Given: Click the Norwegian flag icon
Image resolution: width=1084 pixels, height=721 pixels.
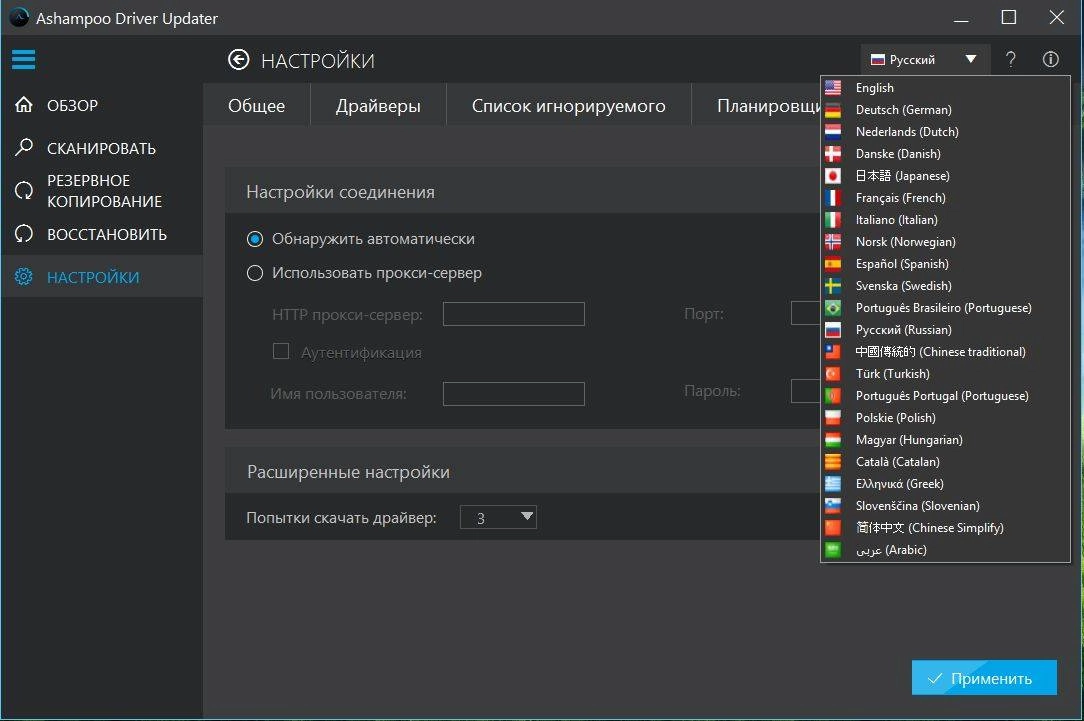Looking at the screenshot, I should 833,242.
